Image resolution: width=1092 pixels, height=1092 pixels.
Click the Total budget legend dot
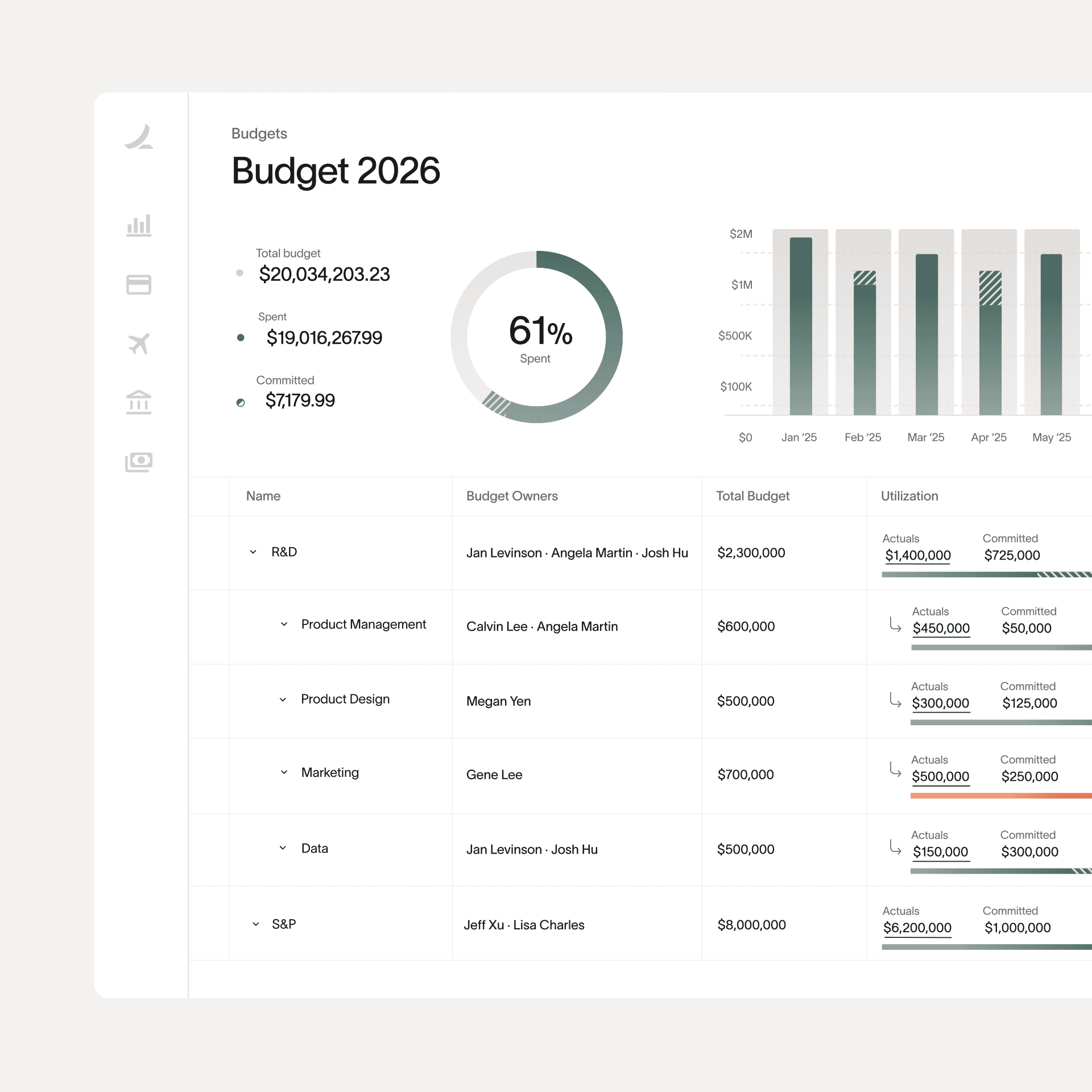point(239,273)
